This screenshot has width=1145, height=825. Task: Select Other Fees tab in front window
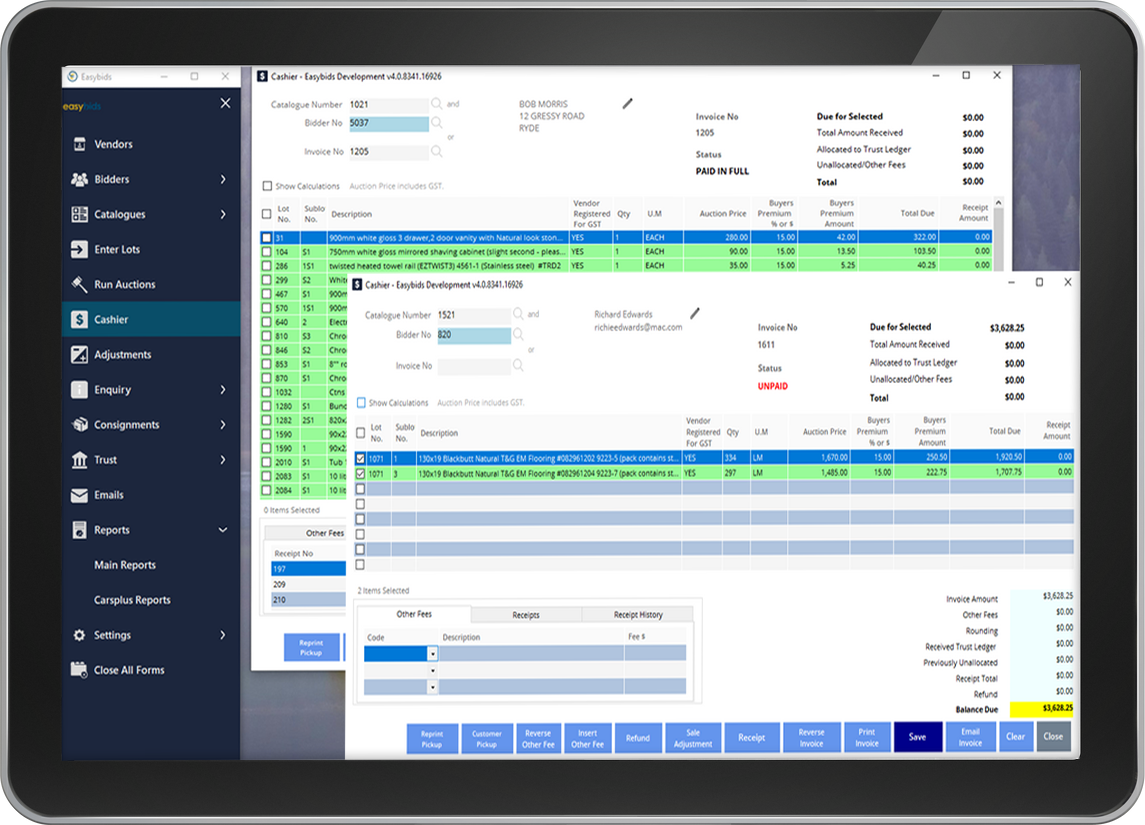413,614
